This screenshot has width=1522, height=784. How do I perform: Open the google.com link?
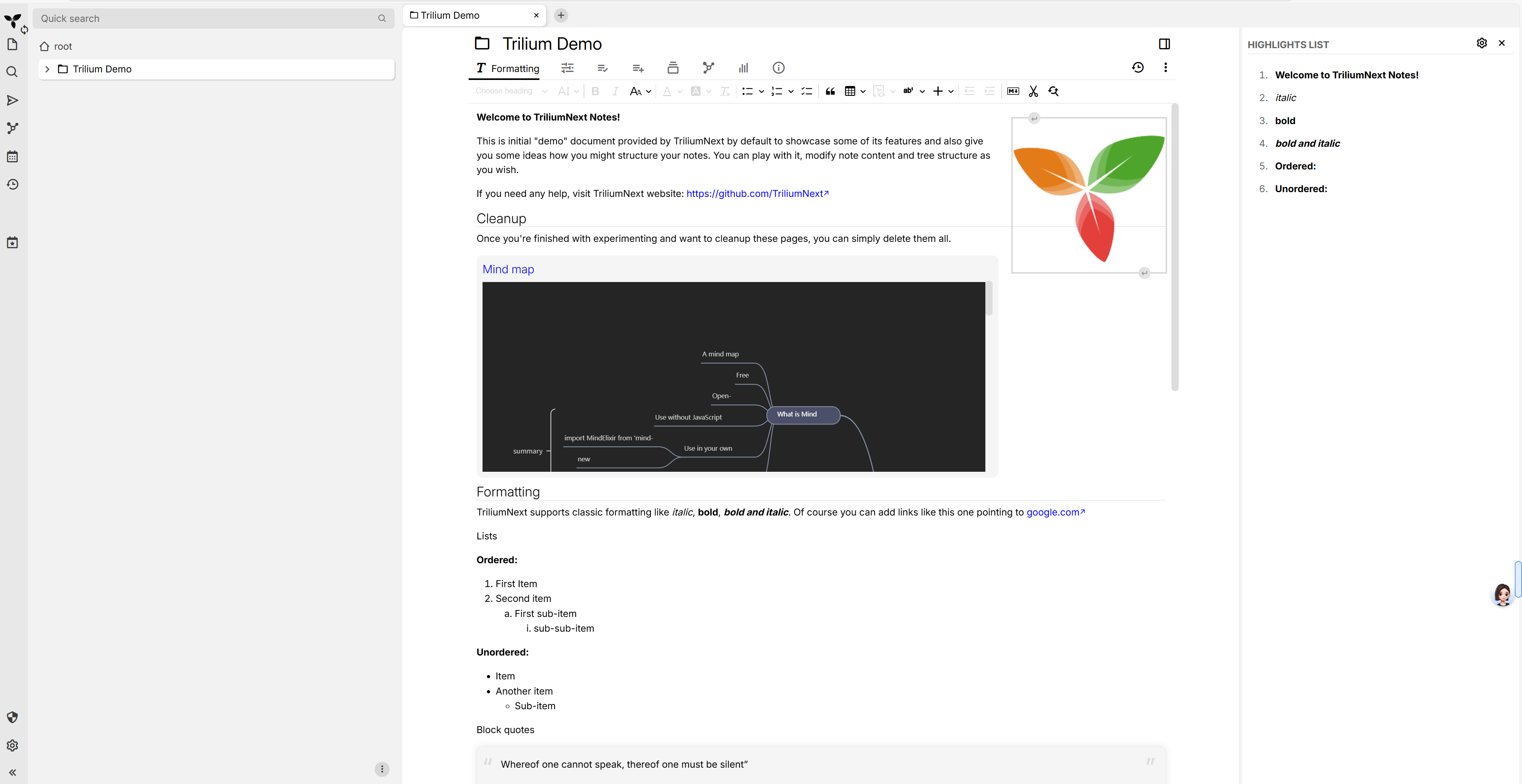pos(1056,512)
